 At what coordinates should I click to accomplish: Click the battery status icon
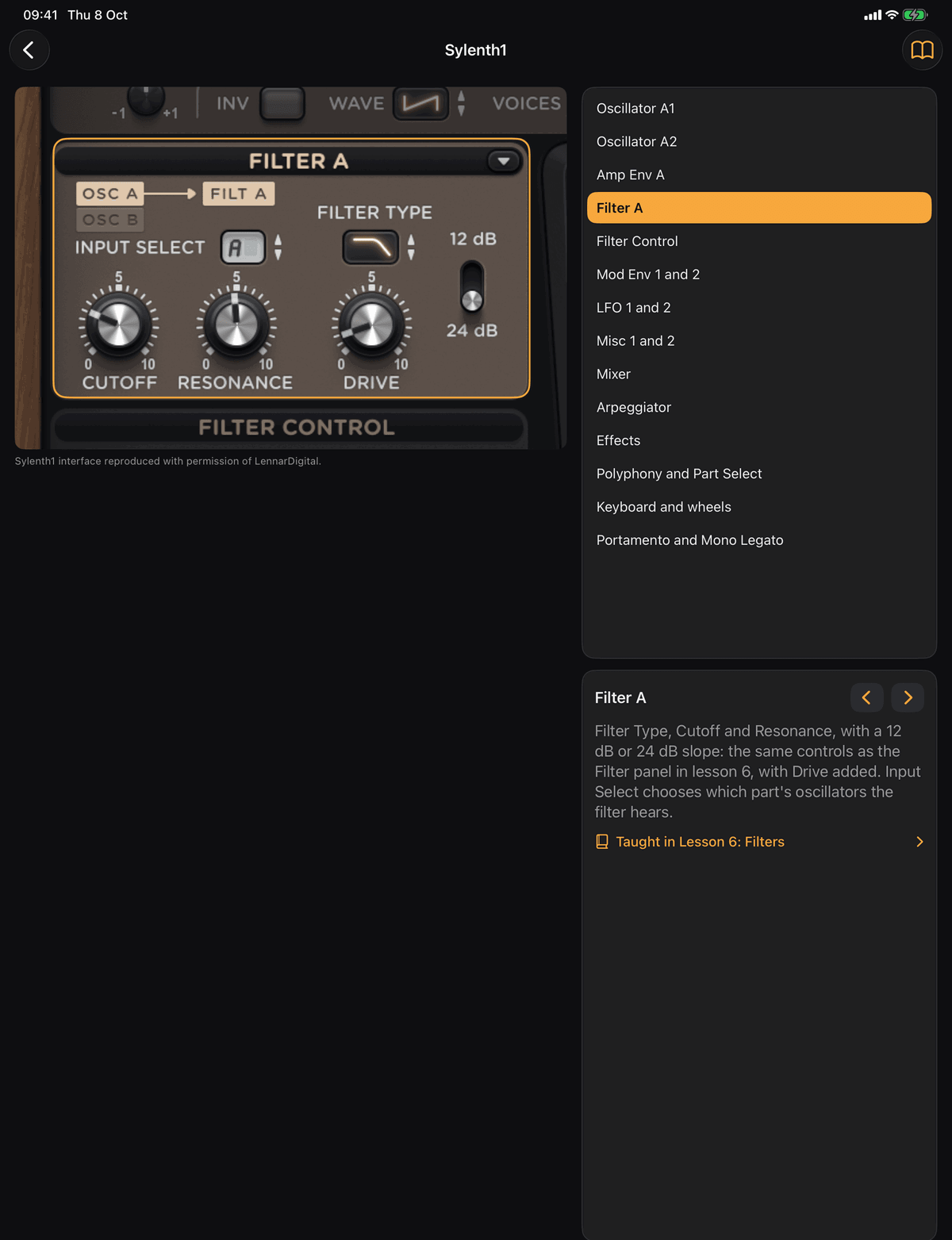[916, 15]
